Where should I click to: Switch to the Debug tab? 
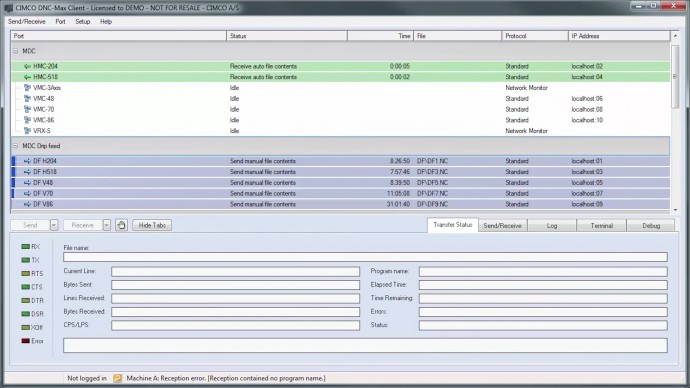[x=651, y=226]
